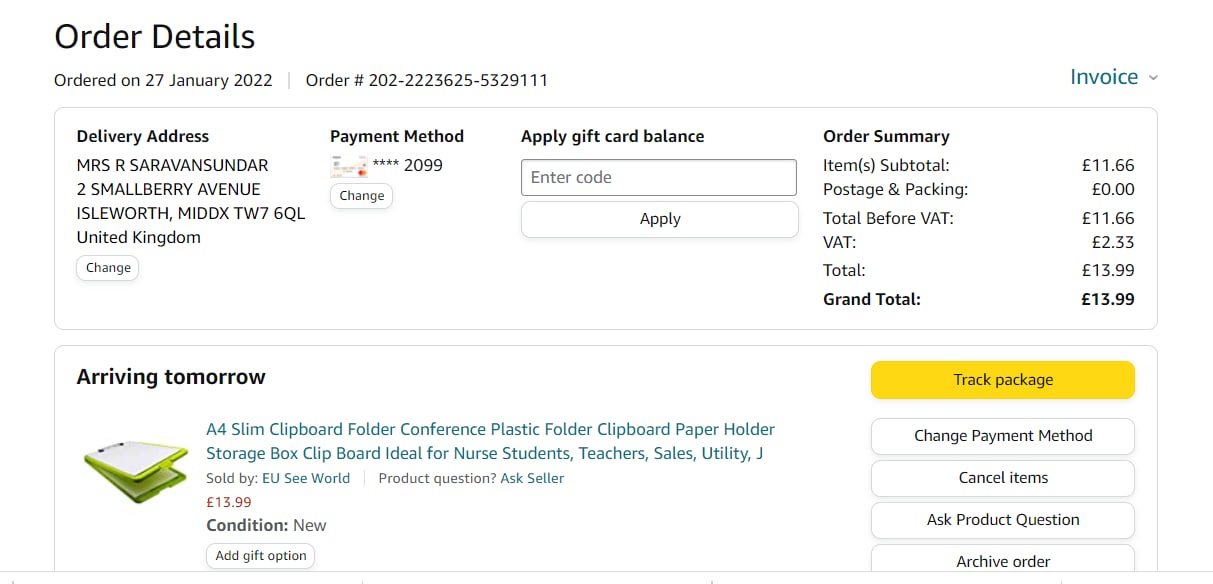
Task: Click the order number 202-2223625-5329111
Action: (458, 80)
